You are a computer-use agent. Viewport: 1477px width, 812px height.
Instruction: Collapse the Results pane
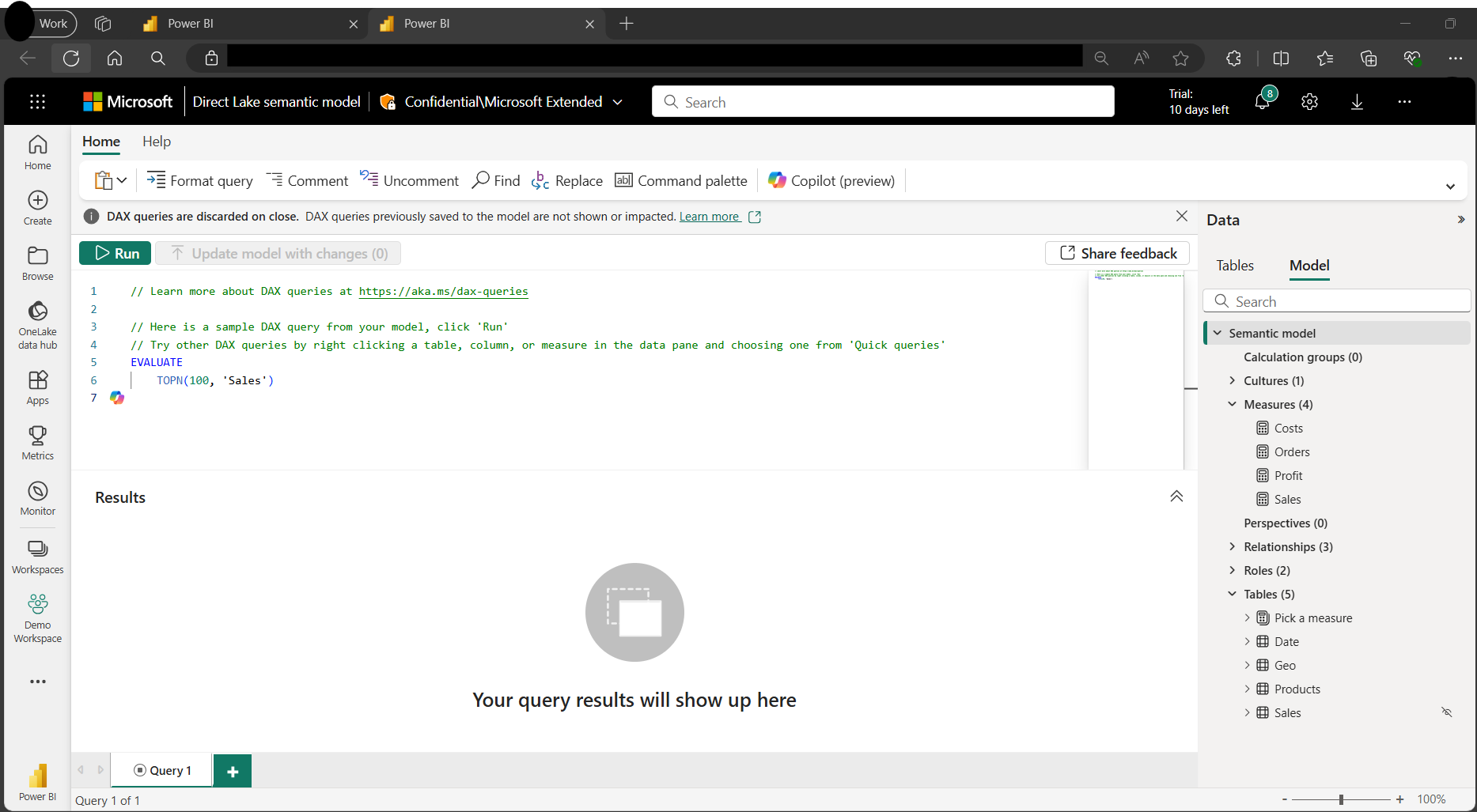(1176, 497)
